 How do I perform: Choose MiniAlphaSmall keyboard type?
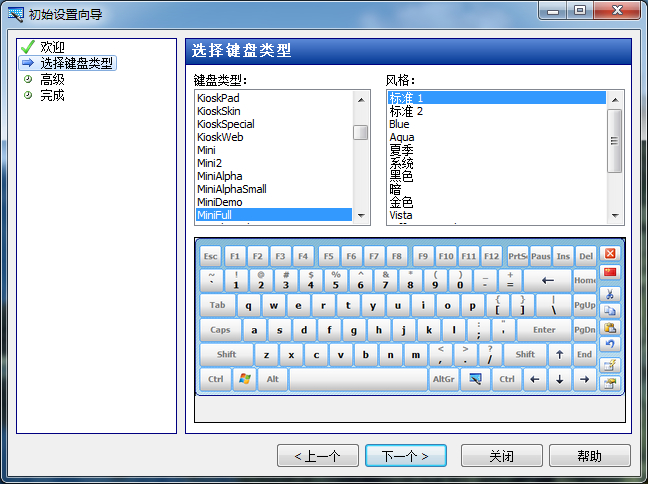[274, 189]
